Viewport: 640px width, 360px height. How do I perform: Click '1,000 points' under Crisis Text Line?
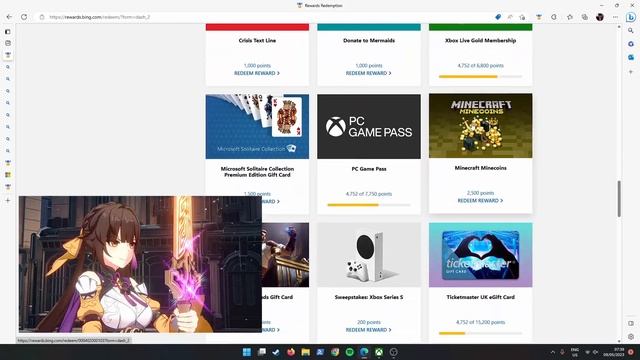click(257, 65)
